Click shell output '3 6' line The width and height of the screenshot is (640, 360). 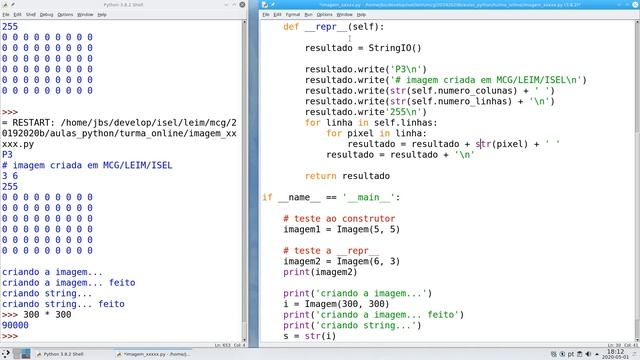tap(10, 176)
